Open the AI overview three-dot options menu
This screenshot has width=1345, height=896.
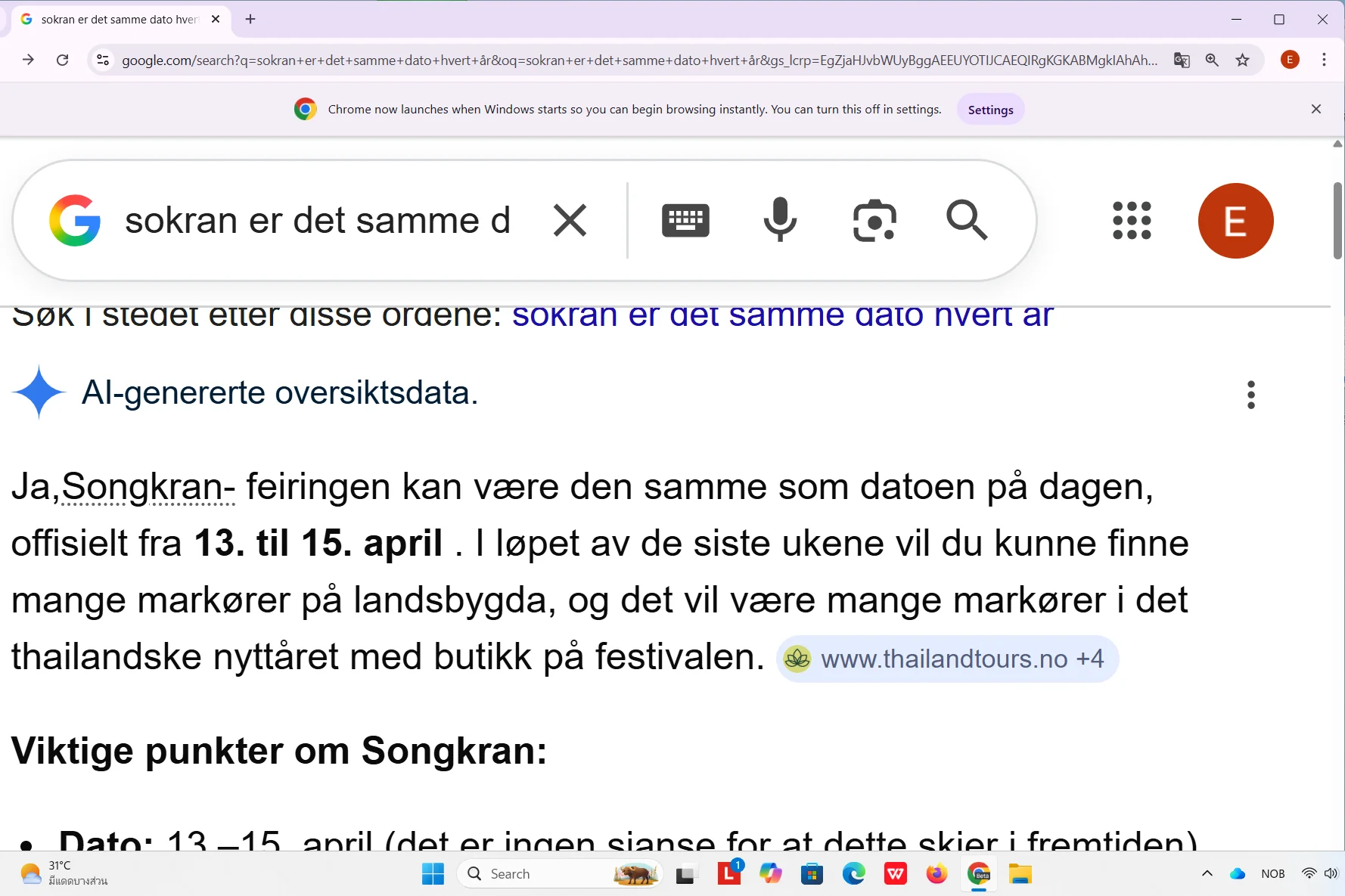[1250, 394]
